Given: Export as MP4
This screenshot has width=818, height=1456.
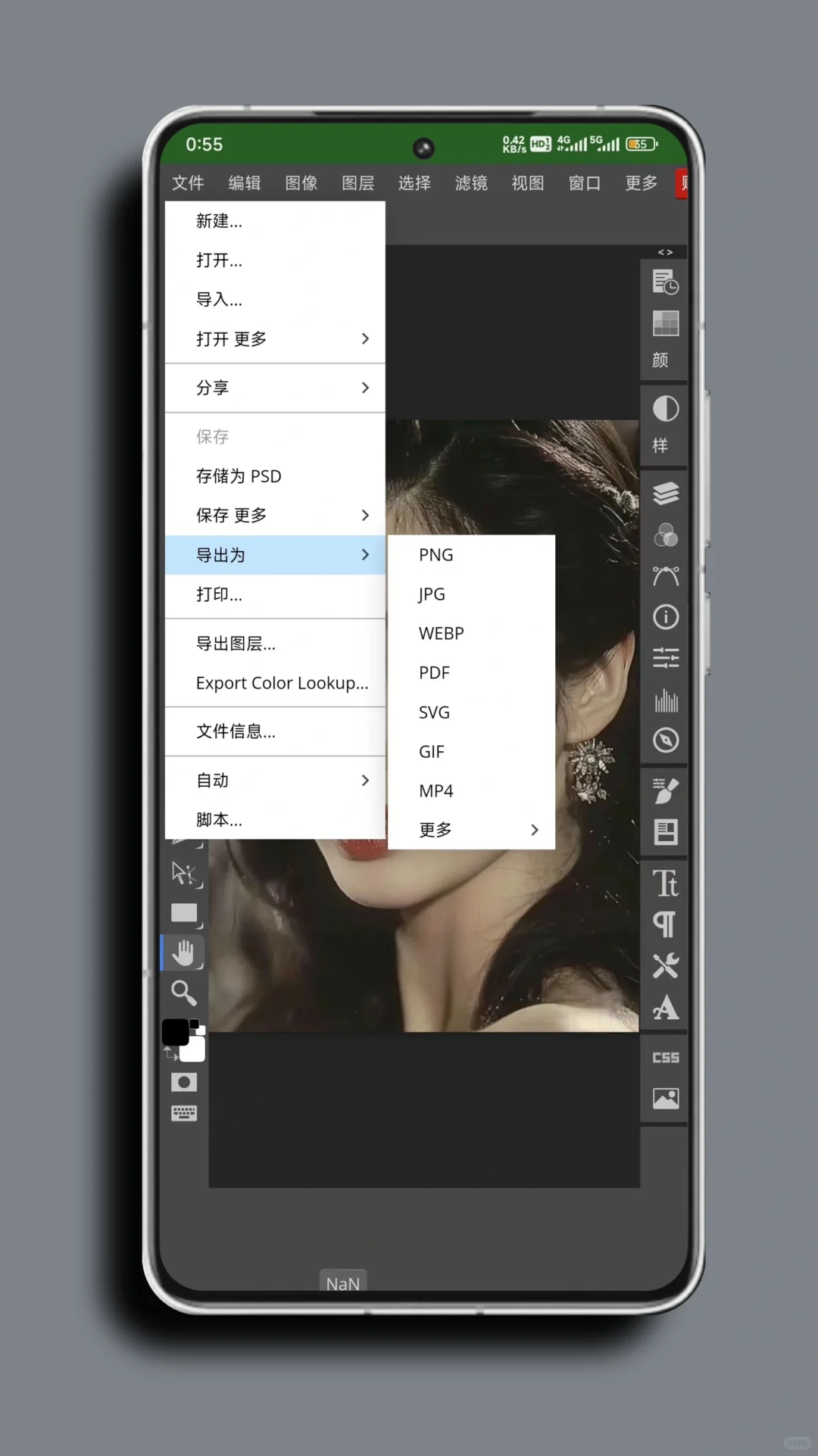Looking at the screenshot, I should tap(471, 791).
